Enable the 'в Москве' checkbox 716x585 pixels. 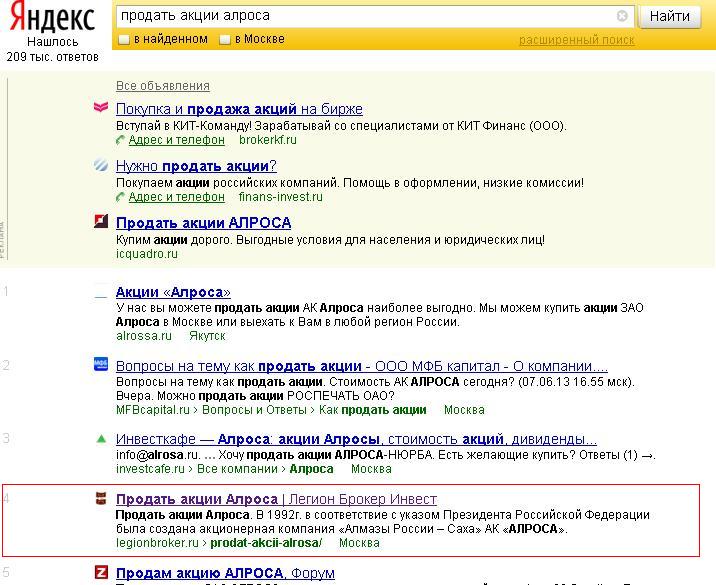225,40
